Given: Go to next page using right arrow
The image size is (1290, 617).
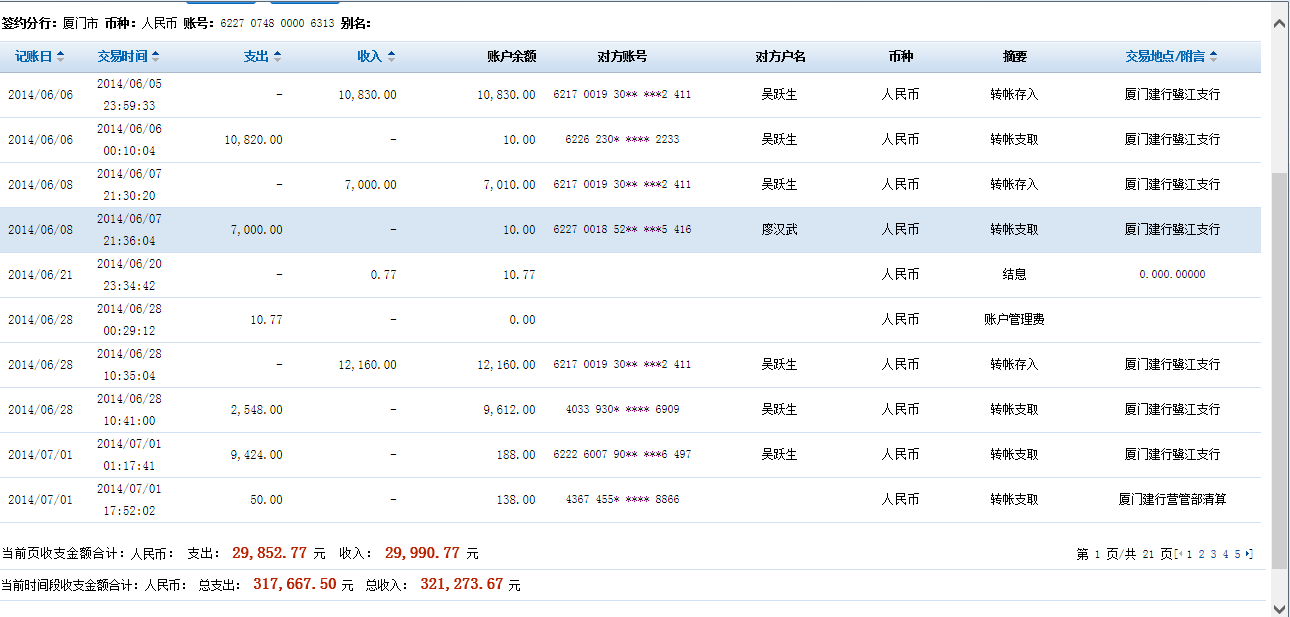Looking at the screenshot, I should coord(1249,554).
